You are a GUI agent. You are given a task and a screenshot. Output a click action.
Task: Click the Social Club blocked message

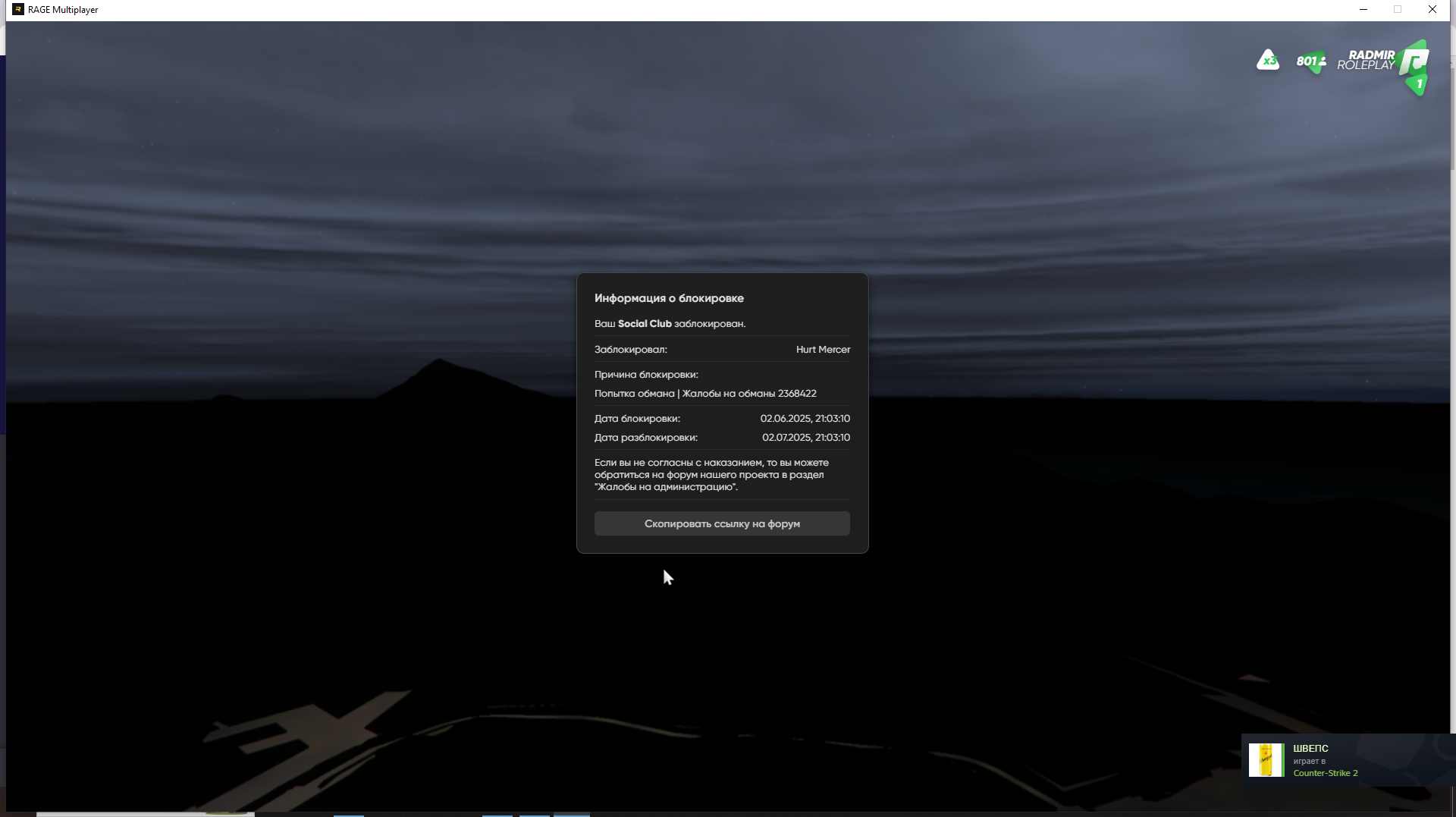click(670, 324)
